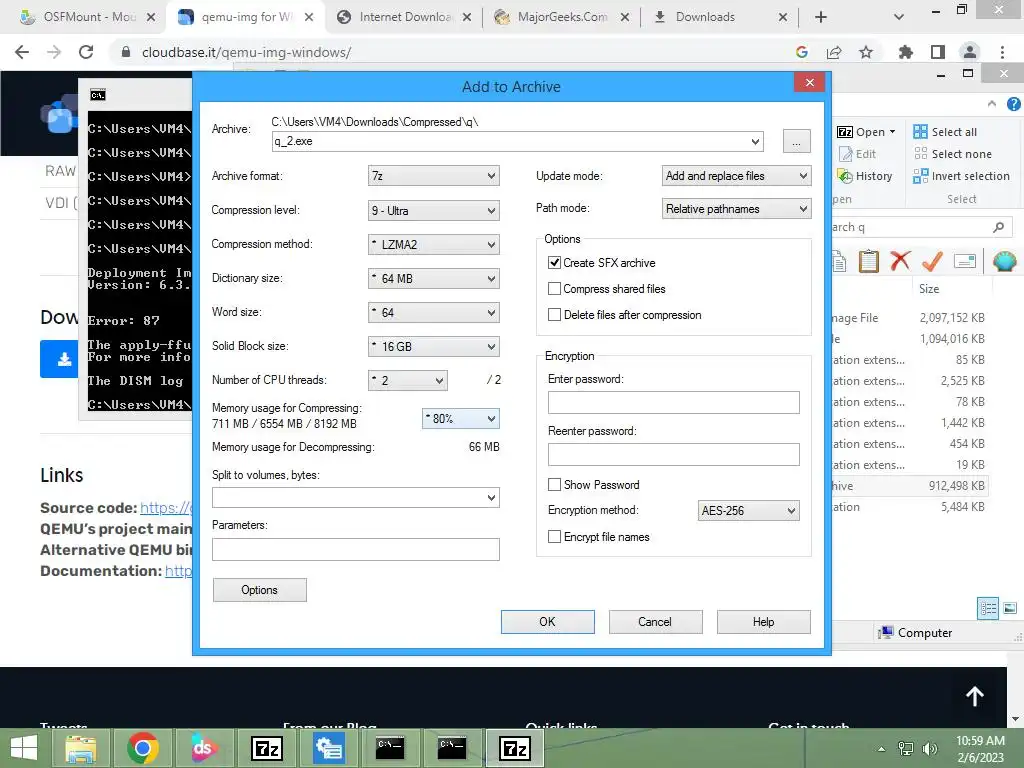Click OK in Add to Archive
The image size is (1024, 768).
[x=547, y=622]
